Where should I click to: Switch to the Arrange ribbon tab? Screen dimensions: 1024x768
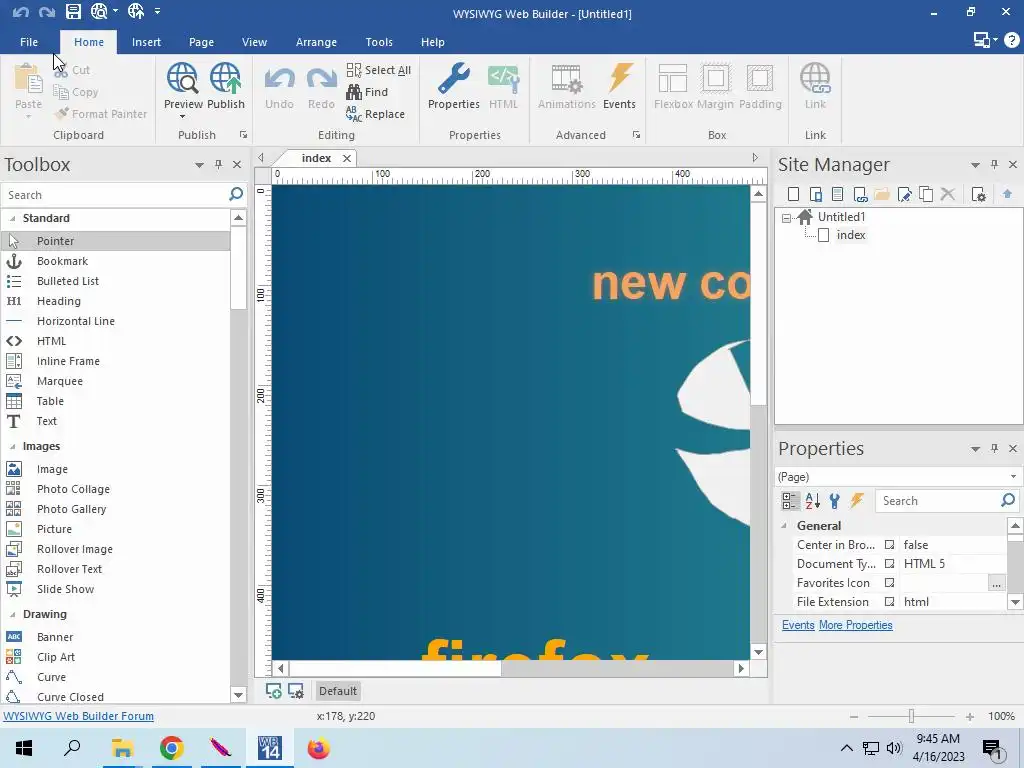[x=316, y=42]
